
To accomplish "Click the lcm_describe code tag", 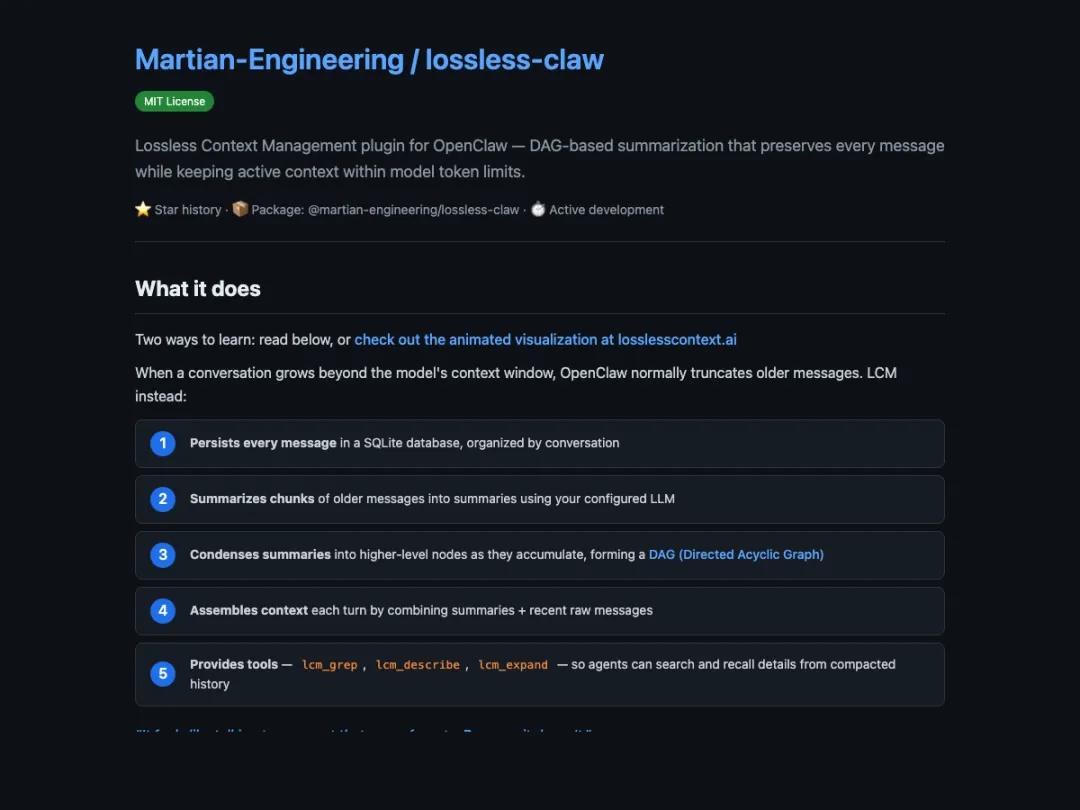I will pyautogui.click(x=418, y=665).
